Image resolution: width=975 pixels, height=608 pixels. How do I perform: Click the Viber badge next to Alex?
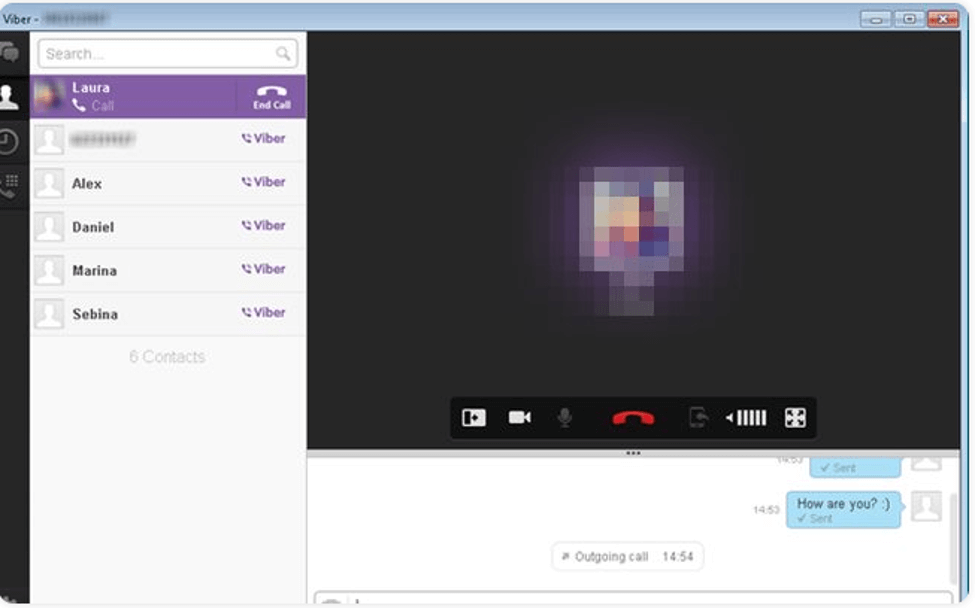pos(264,182)
